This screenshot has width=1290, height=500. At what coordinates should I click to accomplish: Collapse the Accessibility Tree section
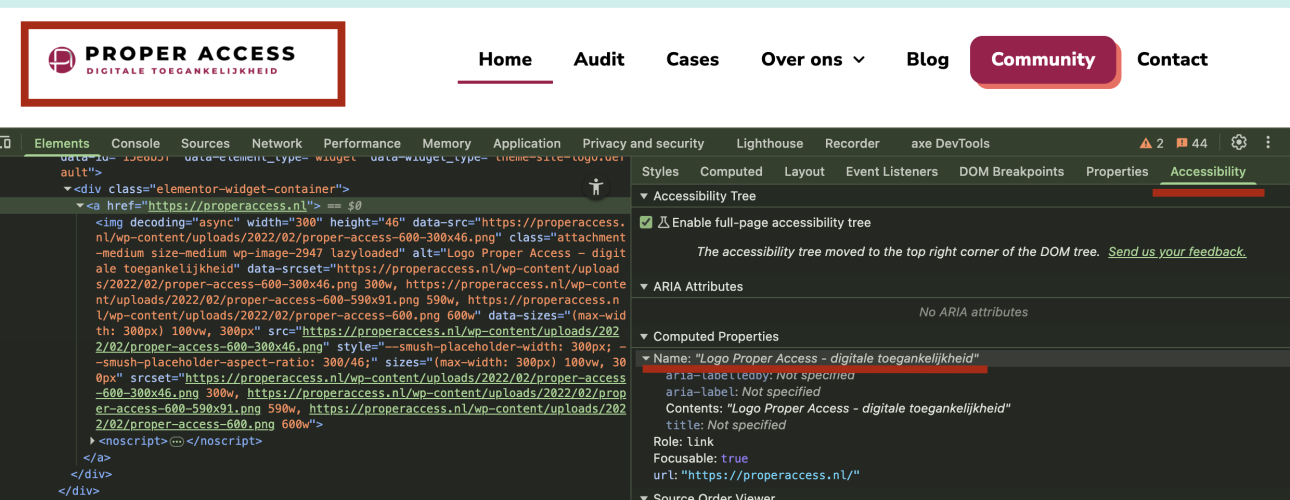click(645, 196)
